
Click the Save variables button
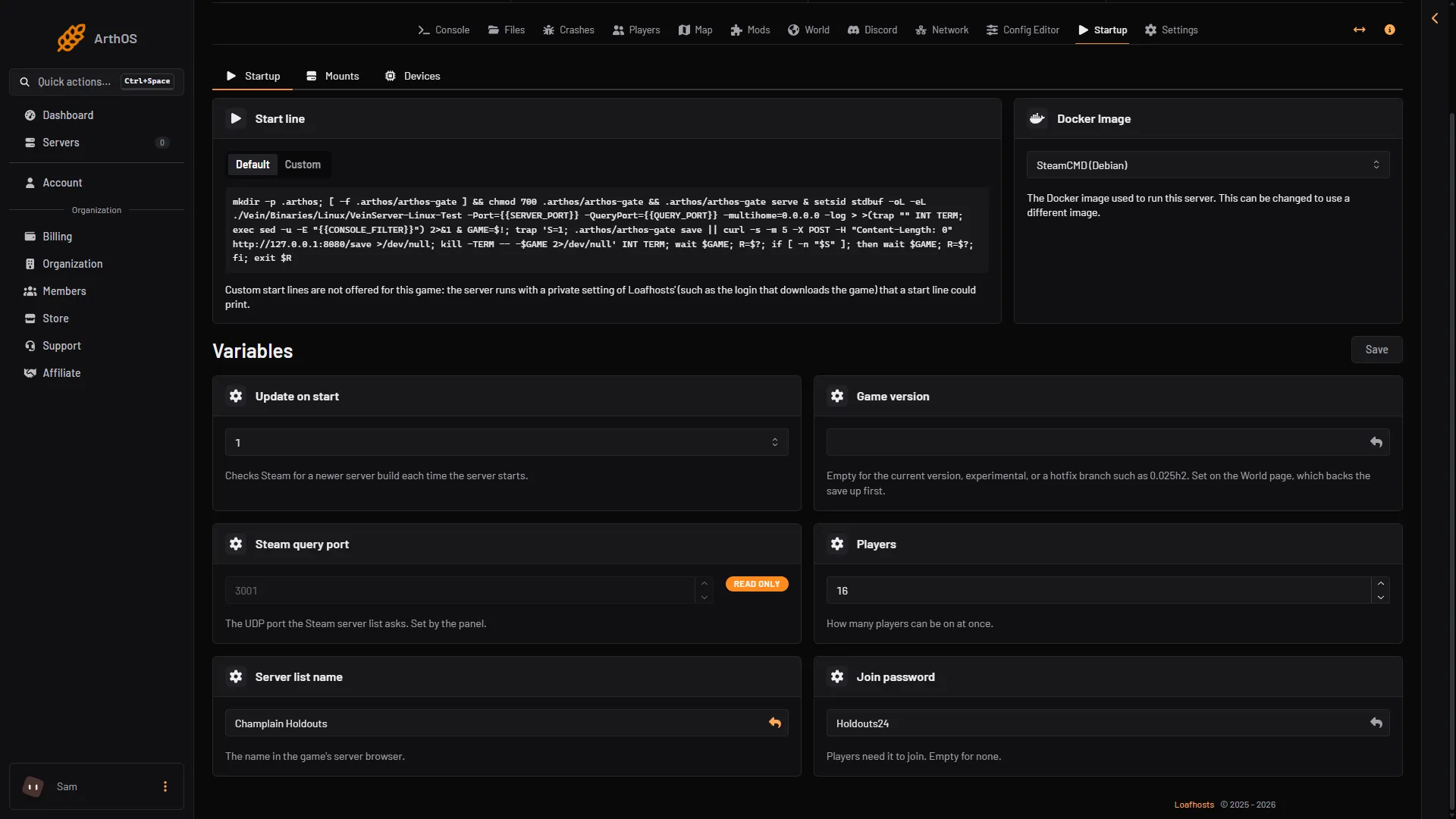tap(1376, 350)
